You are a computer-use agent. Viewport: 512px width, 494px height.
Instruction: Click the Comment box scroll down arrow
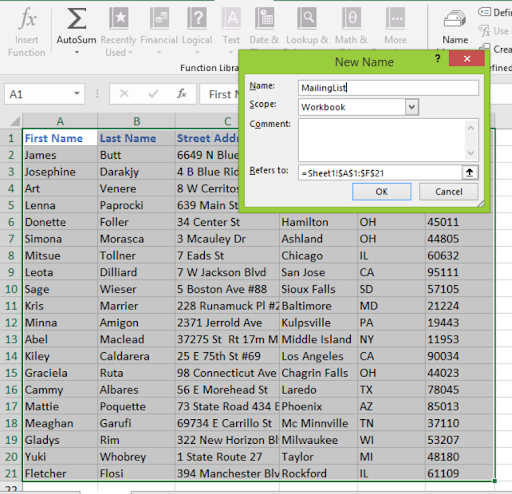tap(471, 153)
